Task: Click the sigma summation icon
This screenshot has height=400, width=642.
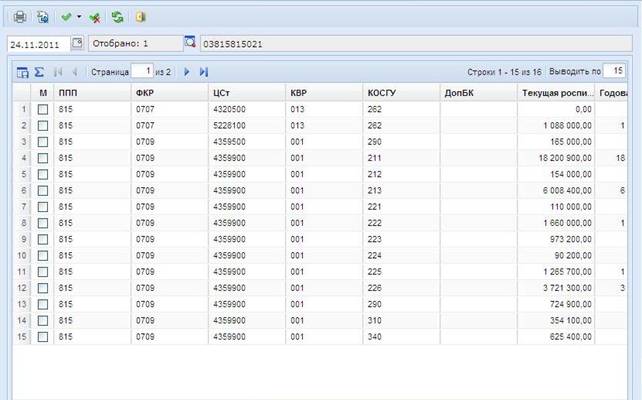Action: (39, 72)
